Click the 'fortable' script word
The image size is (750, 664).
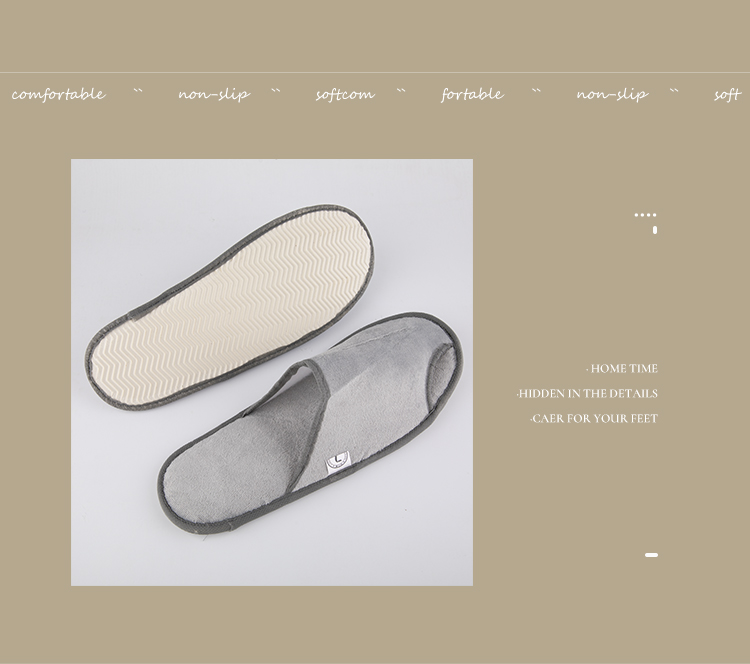click(x=472, y=94)
